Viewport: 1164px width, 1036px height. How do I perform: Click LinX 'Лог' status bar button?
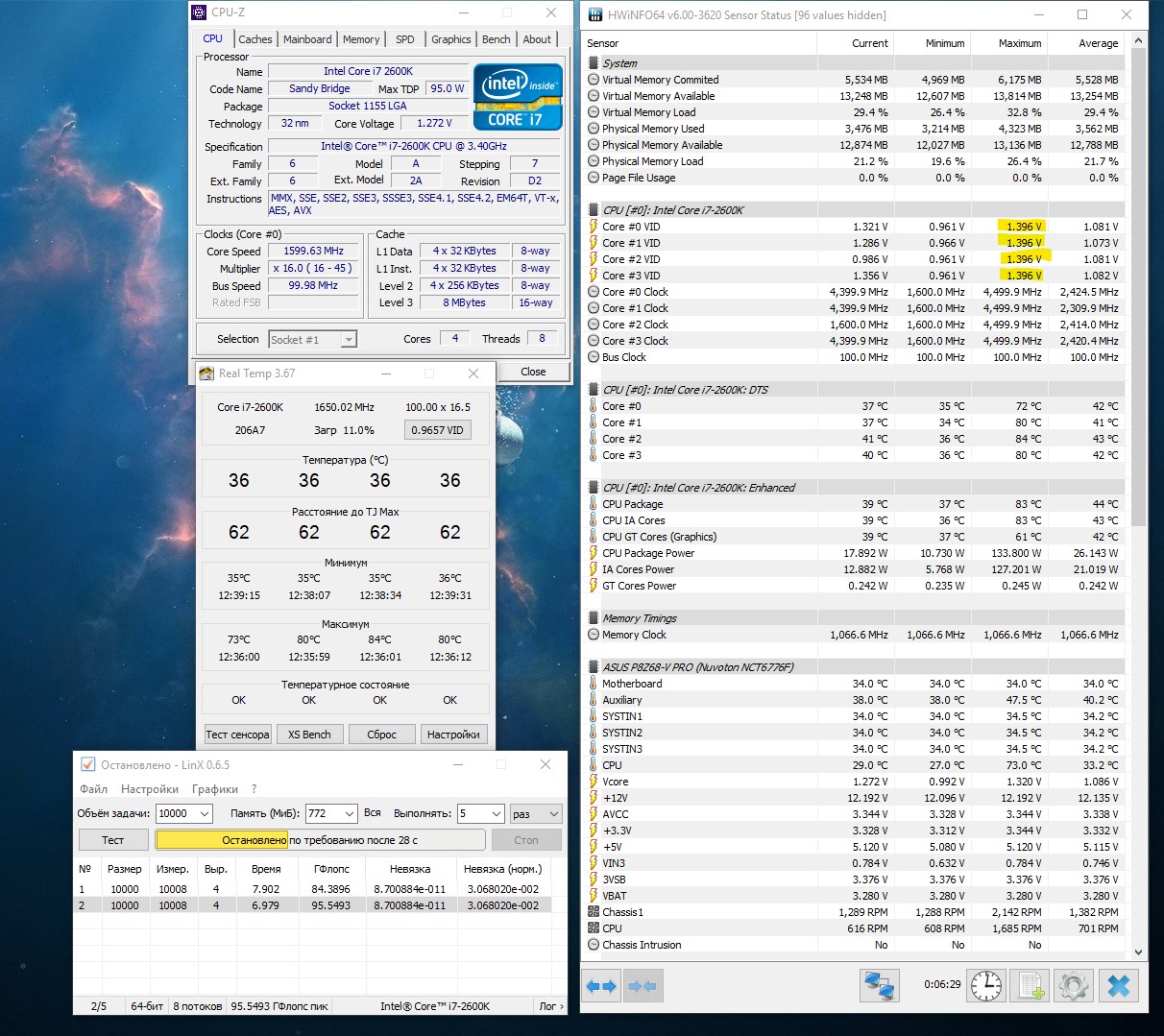[x=550, y=1006]
